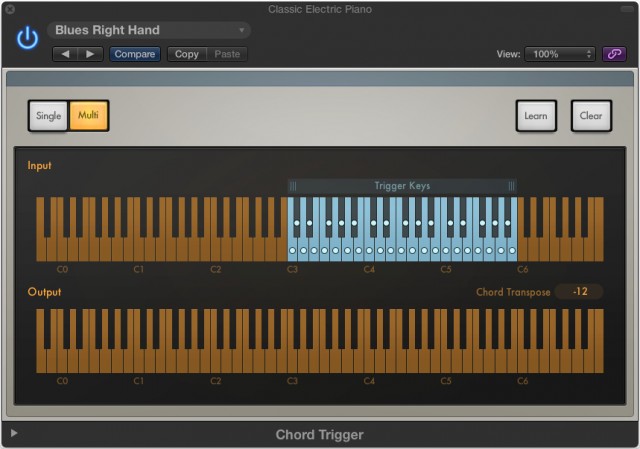Click C4 key on the Output keyboard
This screenshot has height=449, width=640.
coord(370,362)
